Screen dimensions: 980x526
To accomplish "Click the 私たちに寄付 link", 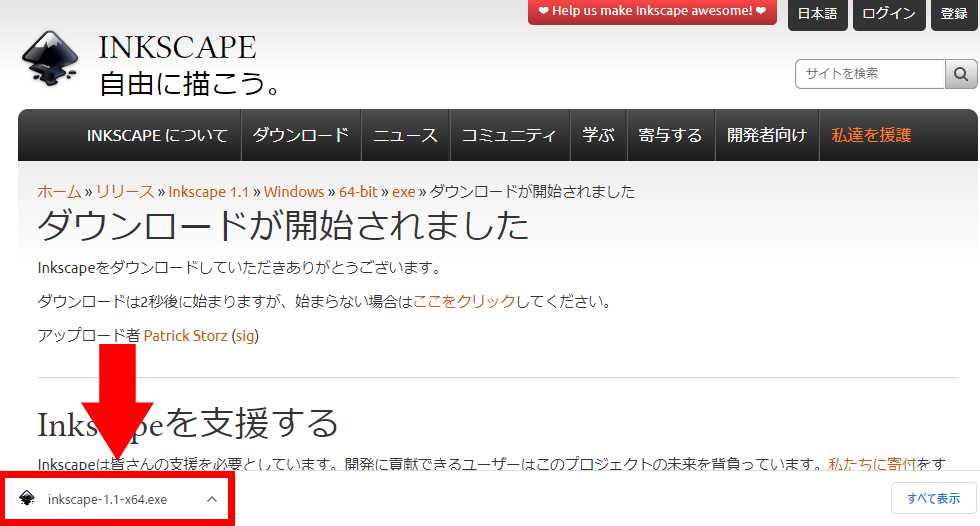I will click(872, 464).
